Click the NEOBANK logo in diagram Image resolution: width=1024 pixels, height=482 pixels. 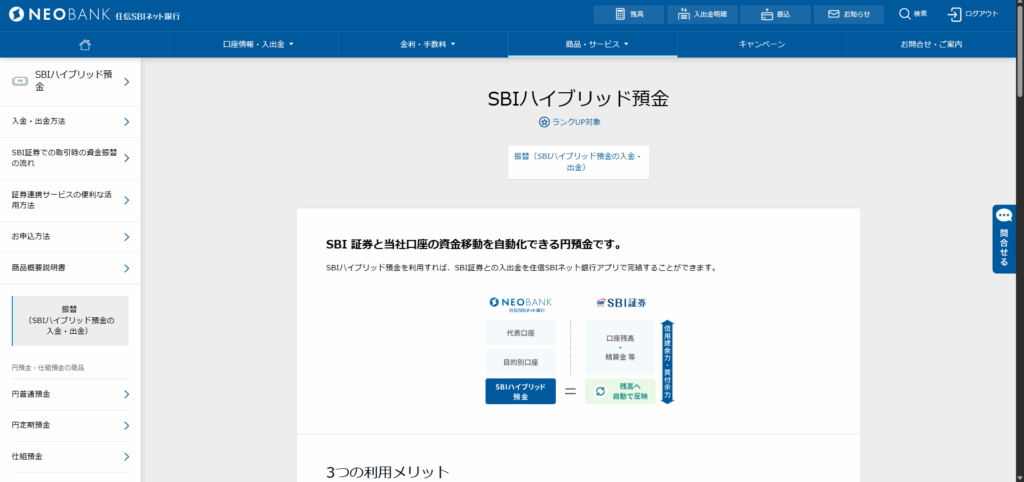(520, 304)
